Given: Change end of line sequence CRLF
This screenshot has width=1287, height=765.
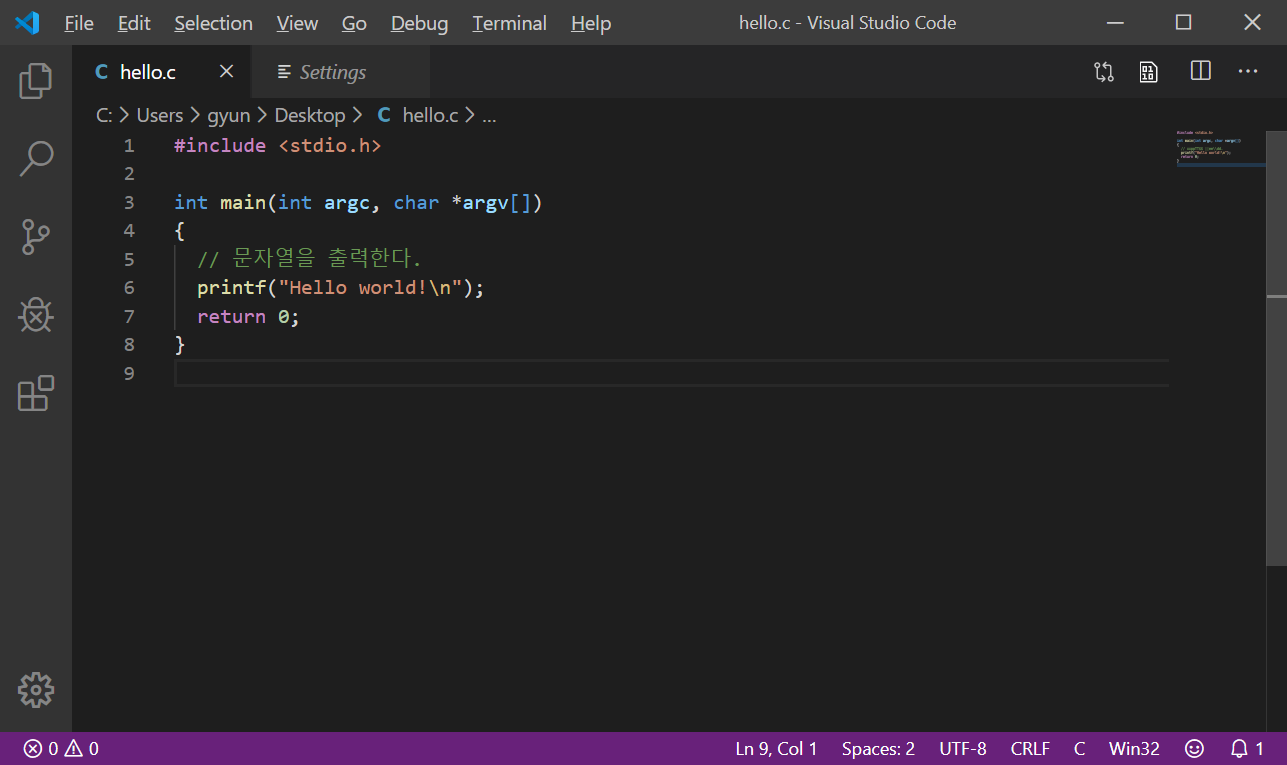Looking at the screenshot, I should tap(1030, 748).
